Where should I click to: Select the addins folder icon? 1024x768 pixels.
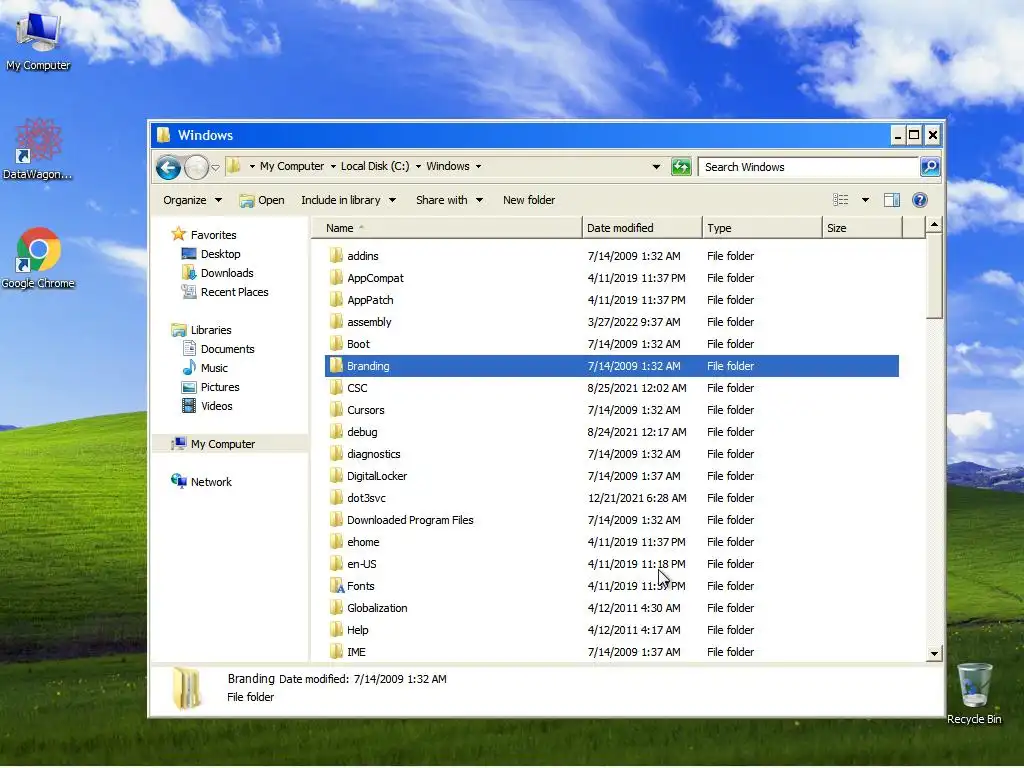pos(336,255)
